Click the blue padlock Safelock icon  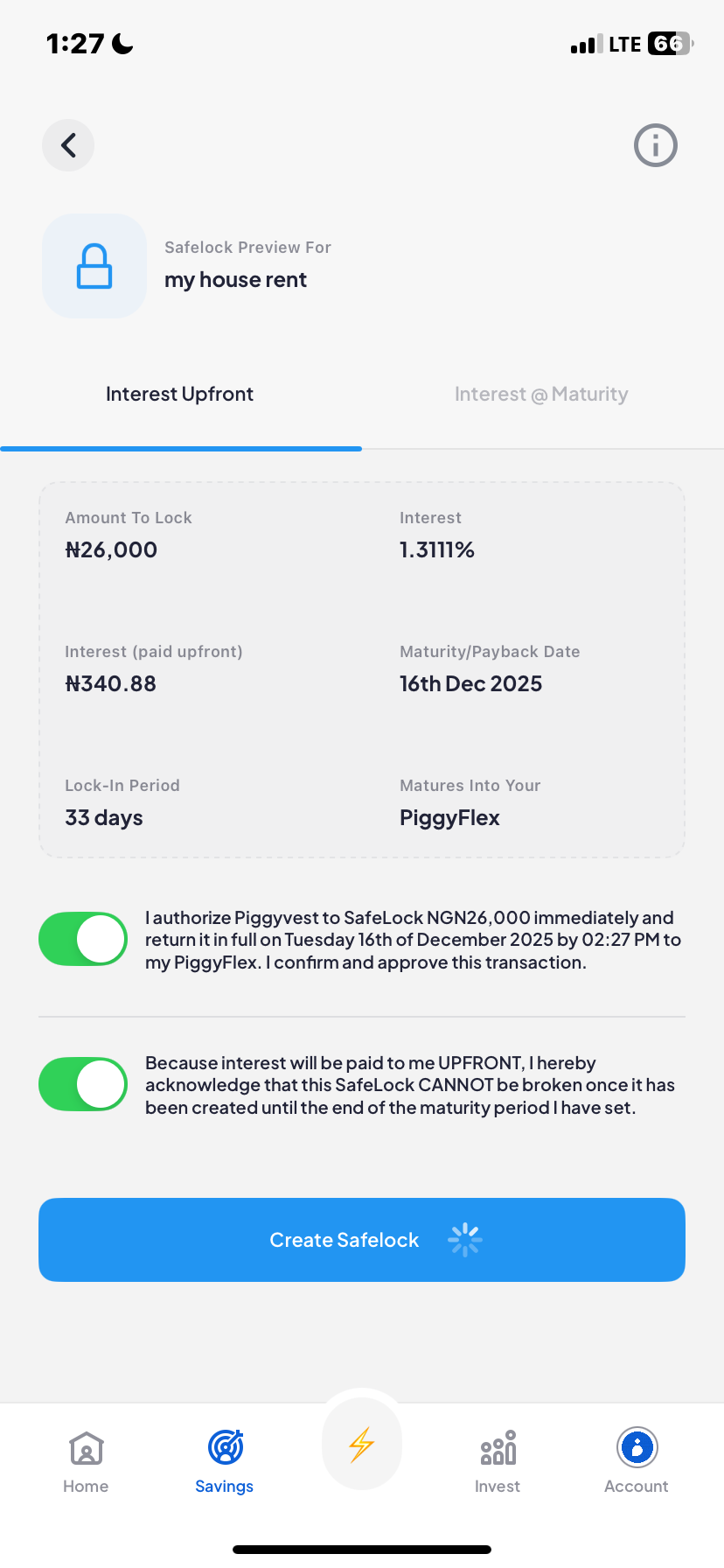(x=94, y=265)
